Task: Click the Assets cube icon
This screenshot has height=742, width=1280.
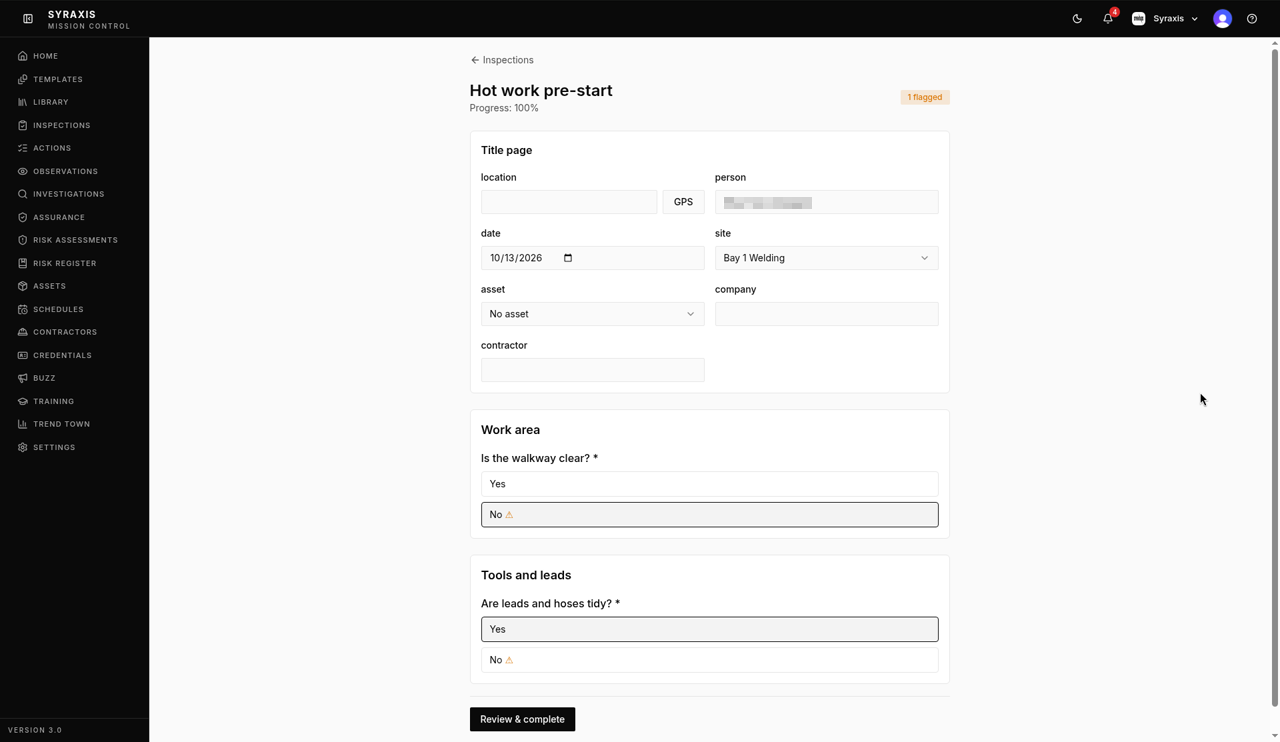Action: click(23, 286)
